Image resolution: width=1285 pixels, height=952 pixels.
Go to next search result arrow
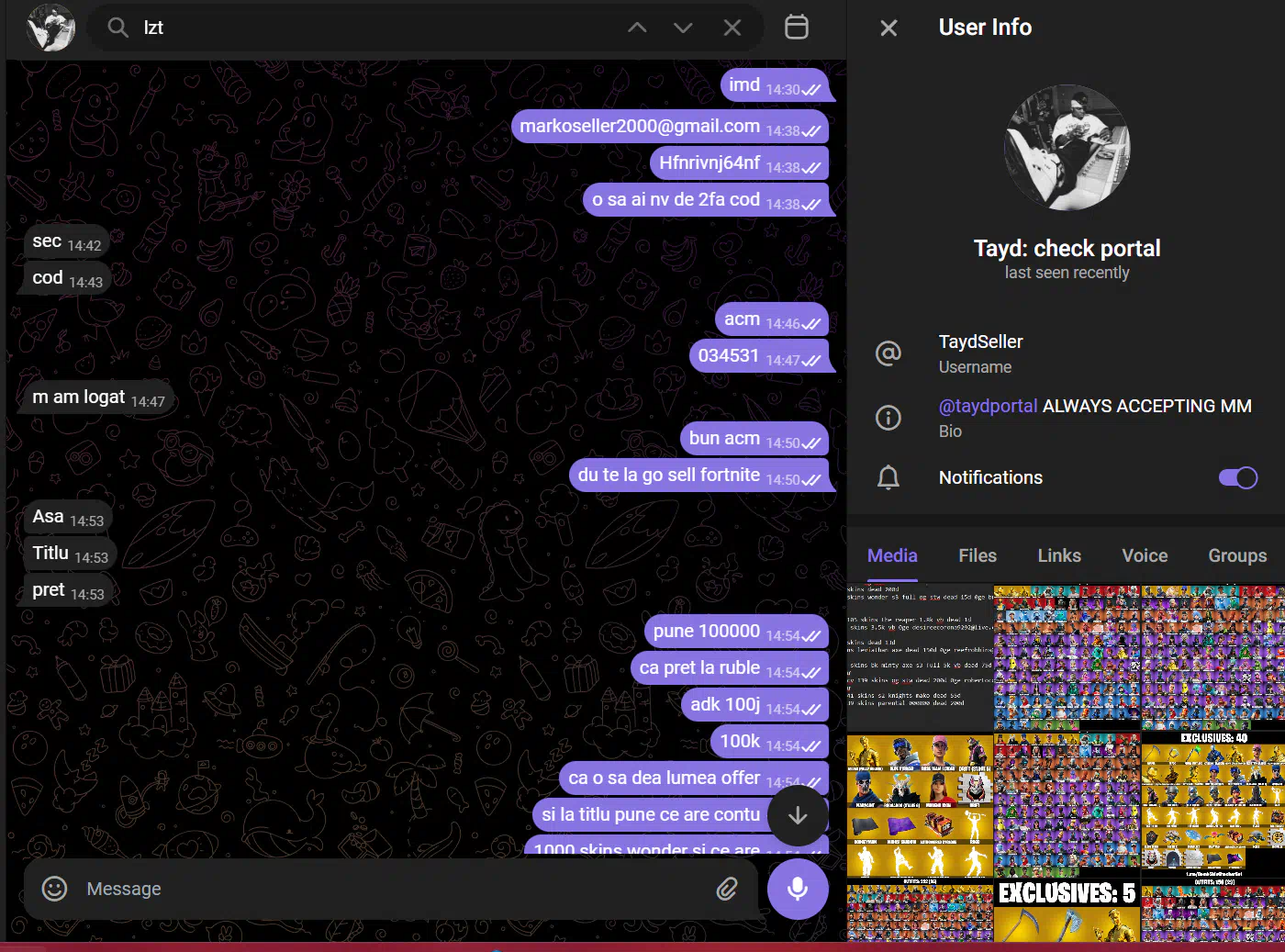click(x=683, y=28)
